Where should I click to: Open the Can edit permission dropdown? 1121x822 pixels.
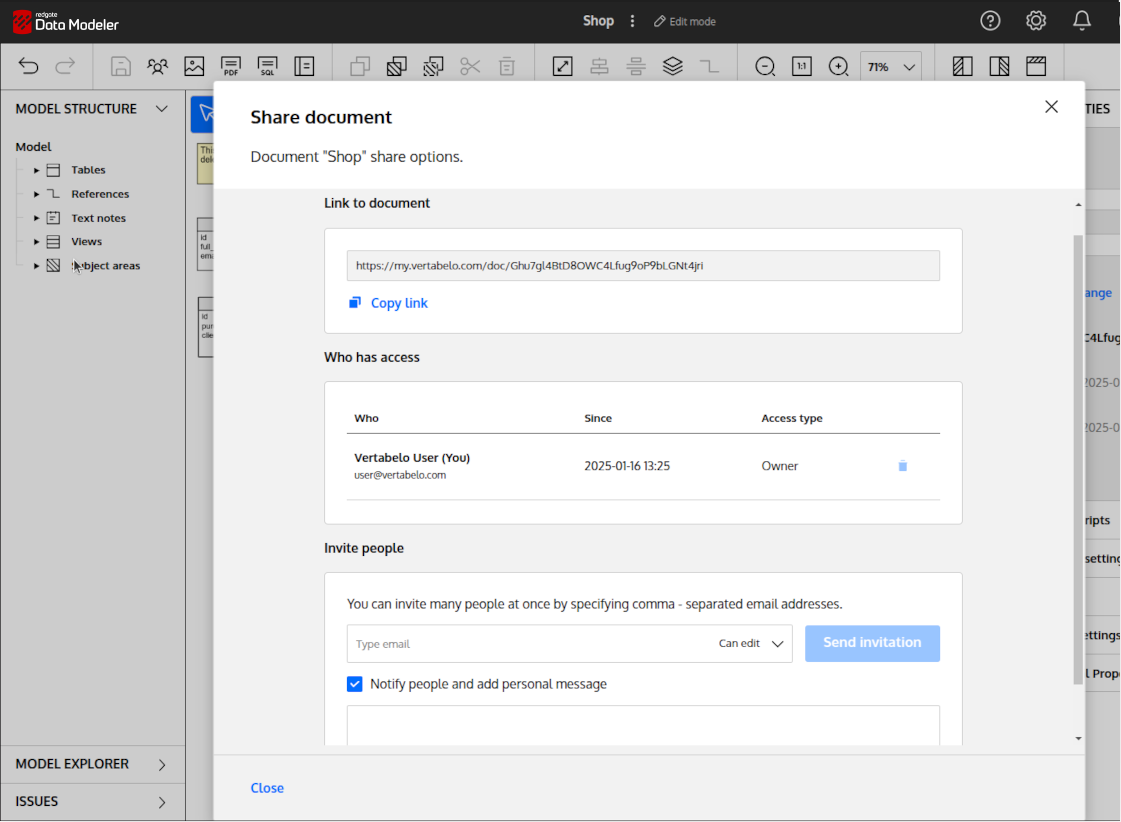750,643
